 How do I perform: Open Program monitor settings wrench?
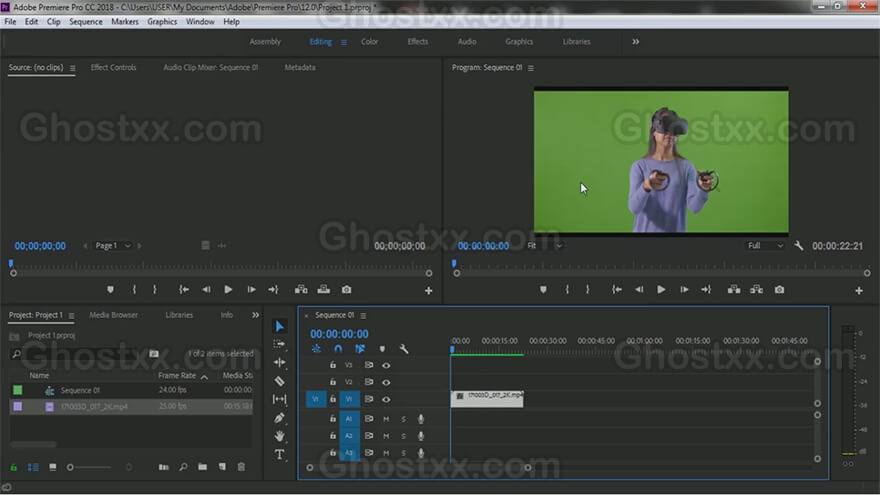click(x=799, y=246)
